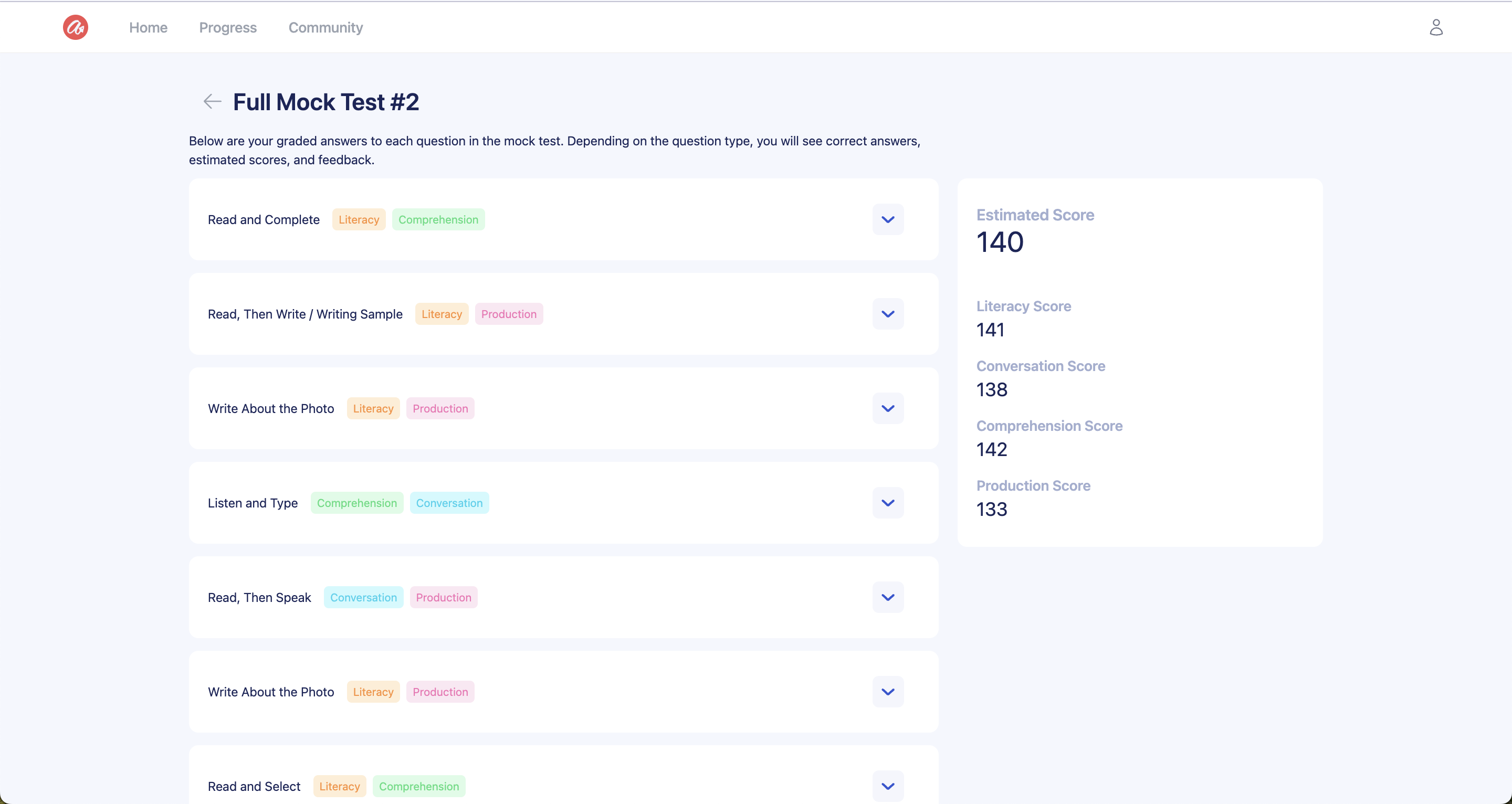The image size is (1512, 804).
Task: Click the Production Score label
Action: click(1033, 486)
